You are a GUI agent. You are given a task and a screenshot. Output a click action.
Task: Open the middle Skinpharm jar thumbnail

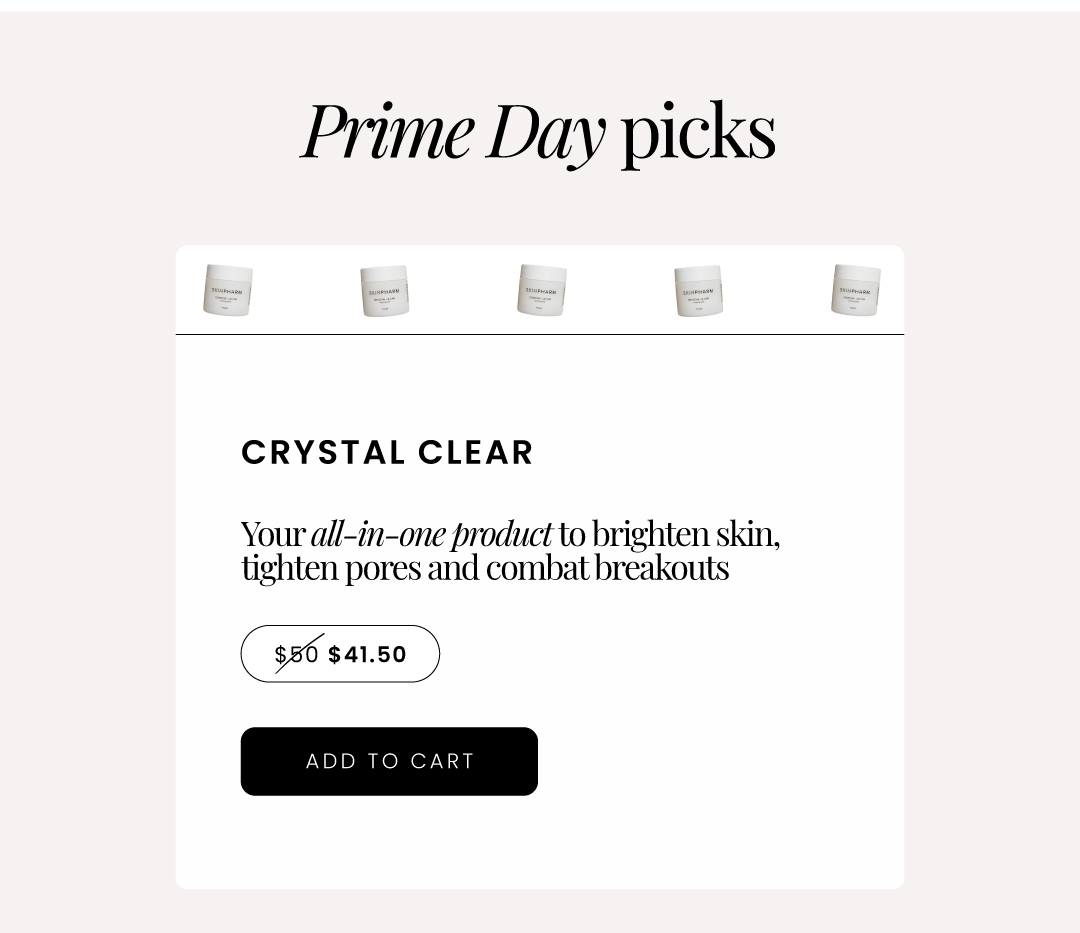point(541,291)
